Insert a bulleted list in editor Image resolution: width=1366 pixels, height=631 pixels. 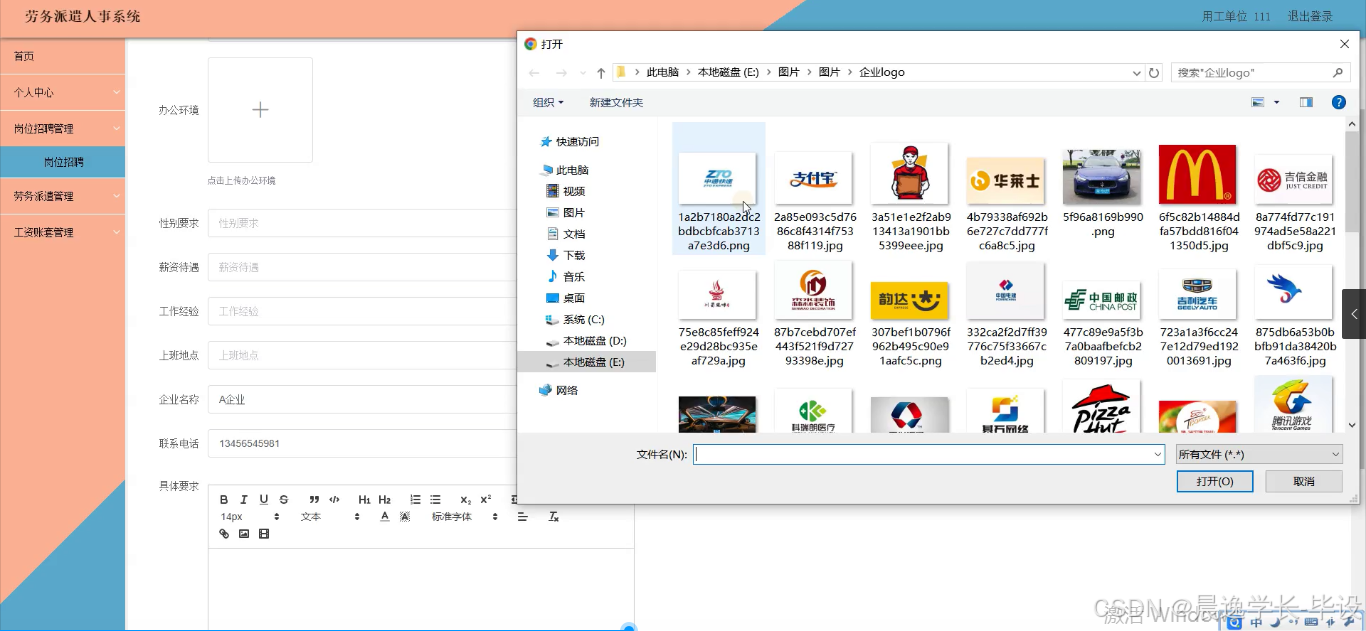click(435, 500)
